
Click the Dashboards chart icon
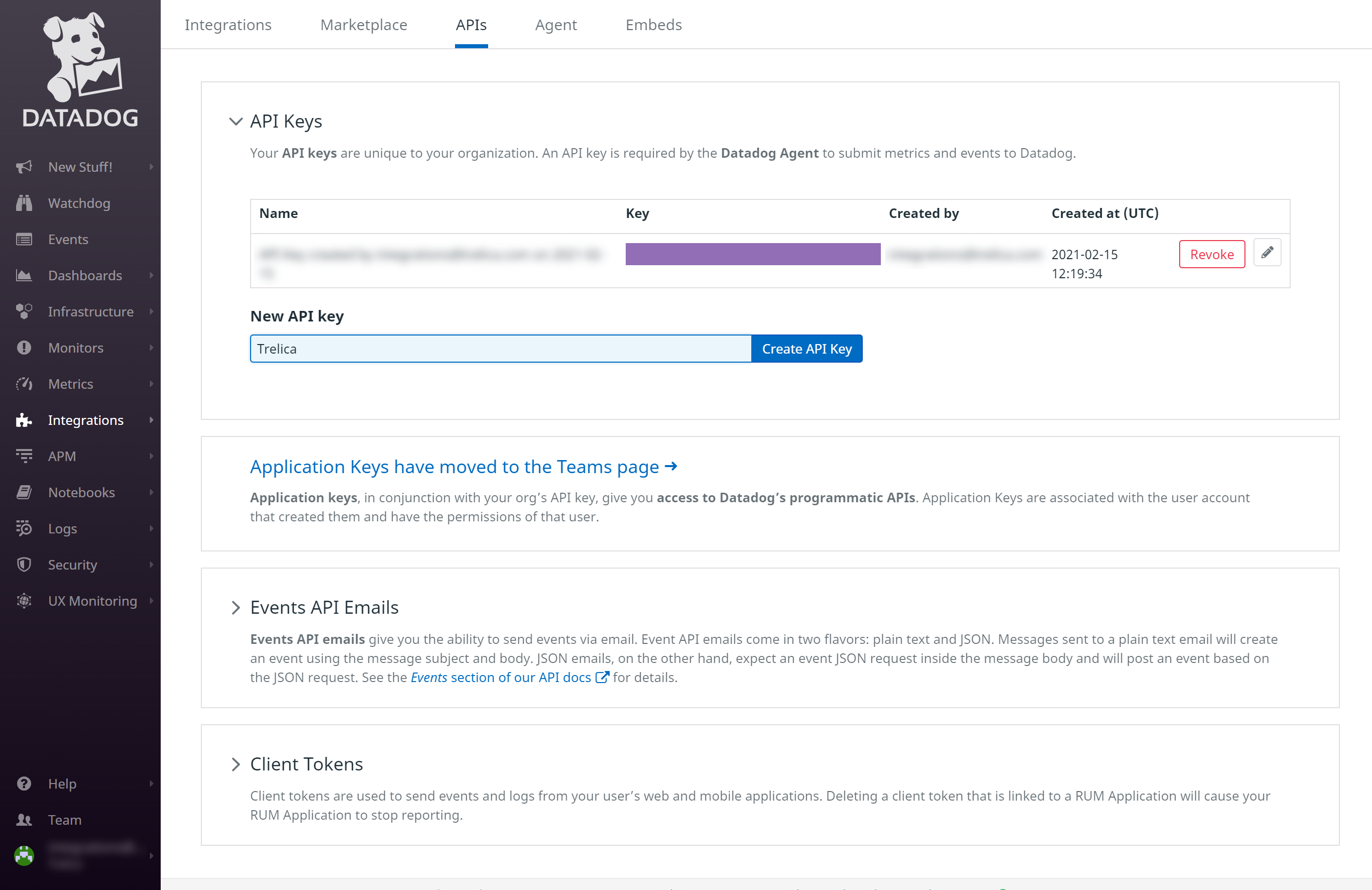click(24, 276)
